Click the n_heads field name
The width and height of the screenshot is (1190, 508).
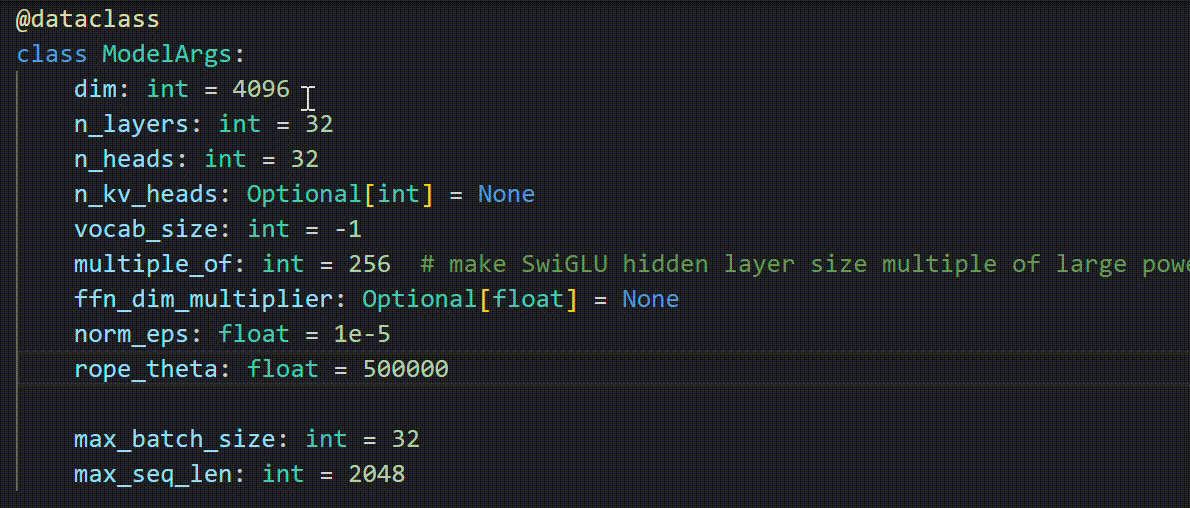click(x=124, y=159)
